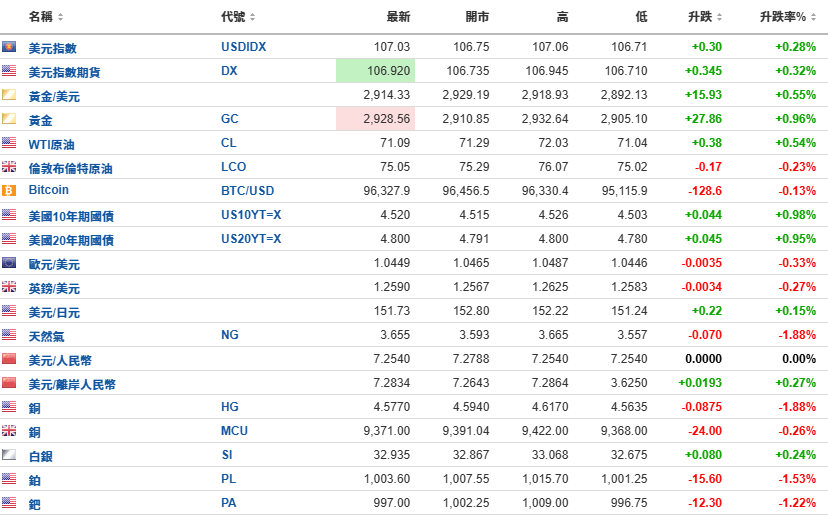Click flag icon for 美元指數 row
This screenshot has height=515, width=828.
tap(9, 46)
